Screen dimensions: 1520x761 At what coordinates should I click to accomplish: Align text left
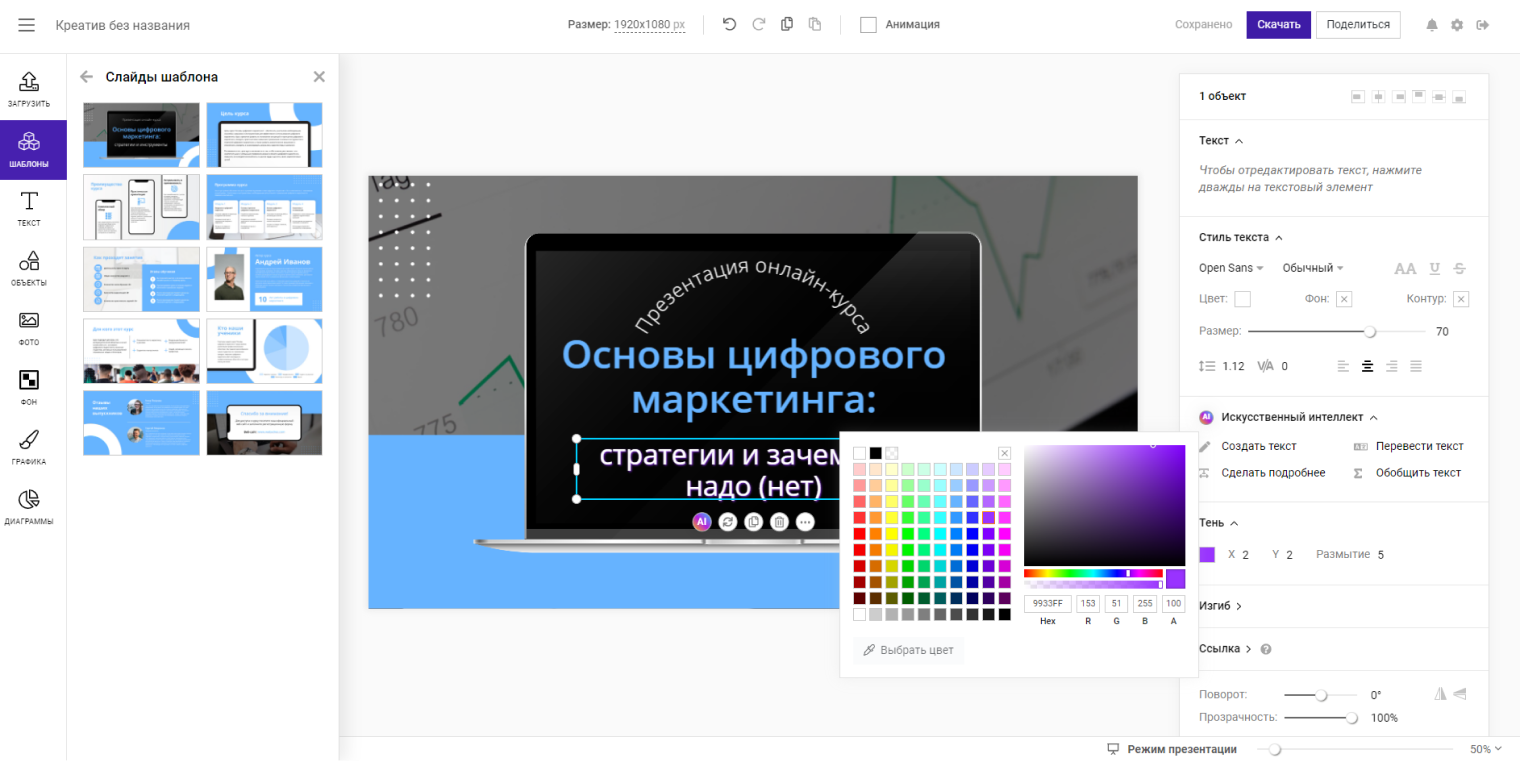pos(1343,366)
